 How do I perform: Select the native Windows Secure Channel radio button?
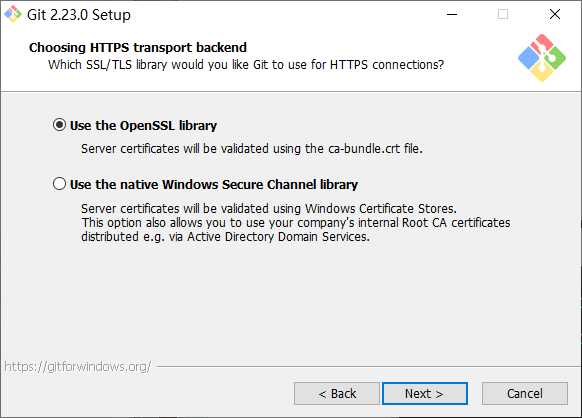click(59, 184)
